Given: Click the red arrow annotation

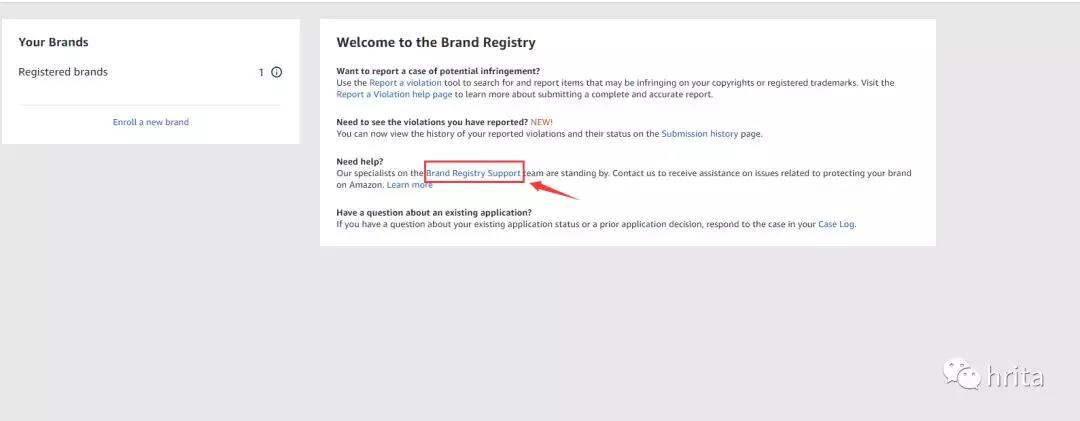Looking at the screenshot, I should [553, 186].
